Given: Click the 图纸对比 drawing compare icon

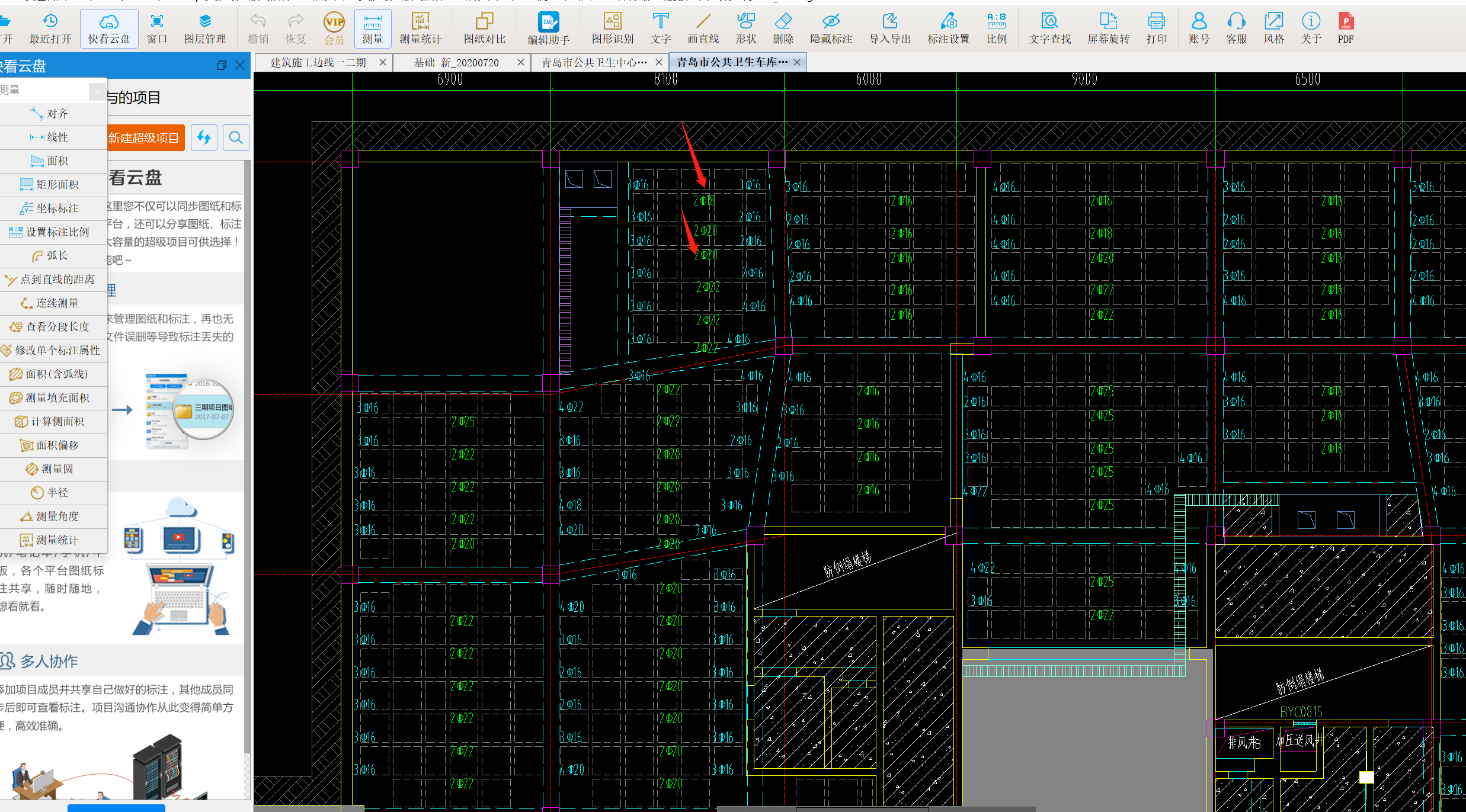Looking at the screenshot, I should 484,28.
